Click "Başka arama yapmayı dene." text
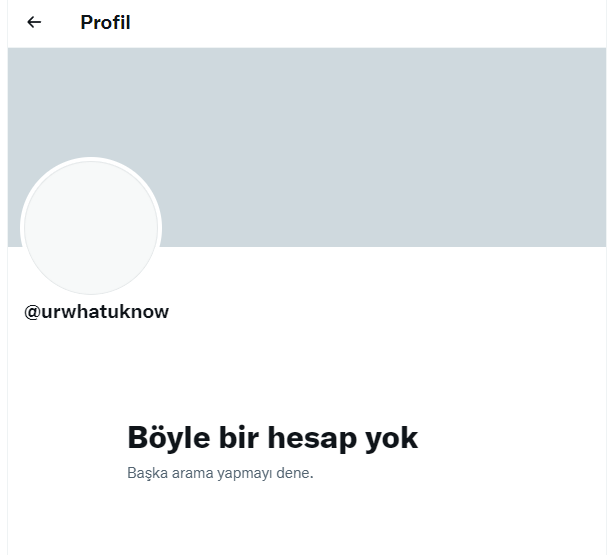The height and width of the screenshot is (555, 610). 220,473
